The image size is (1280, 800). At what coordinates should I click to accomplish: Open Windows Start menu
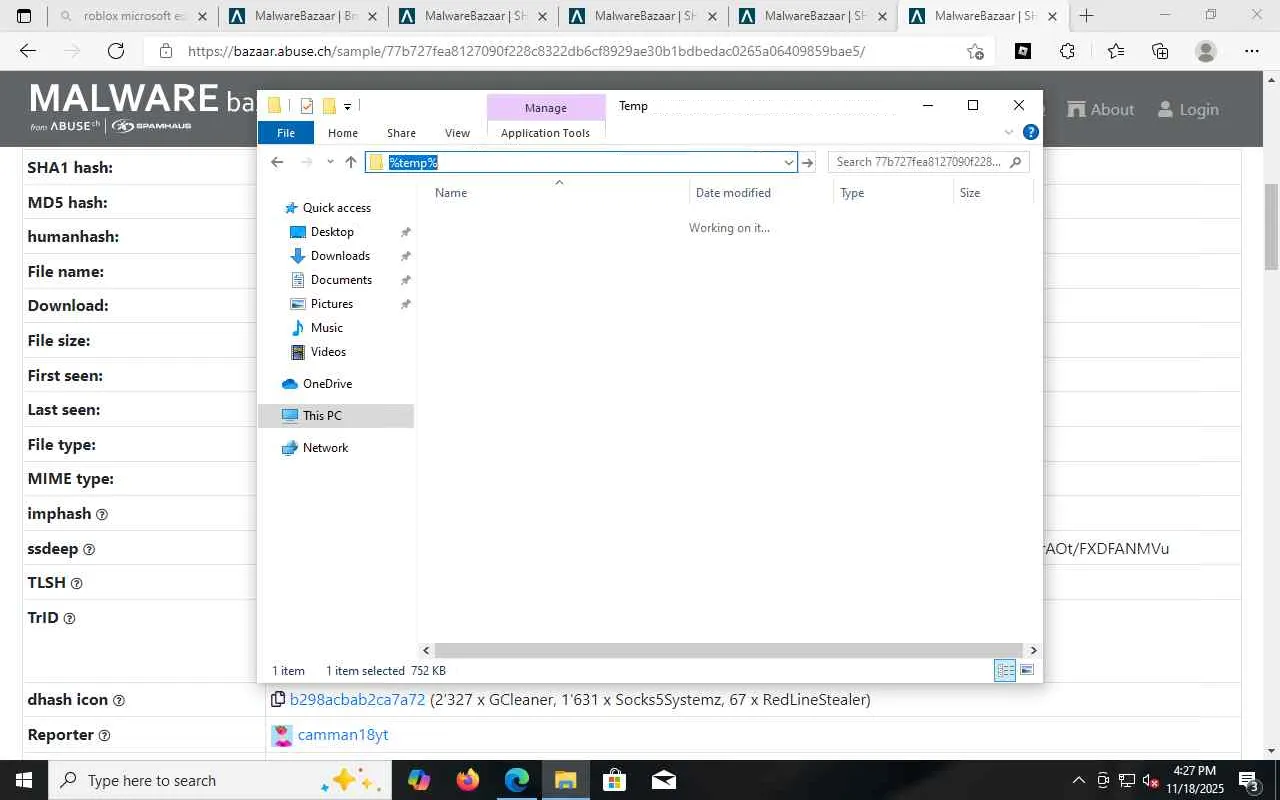coord(22,780)
